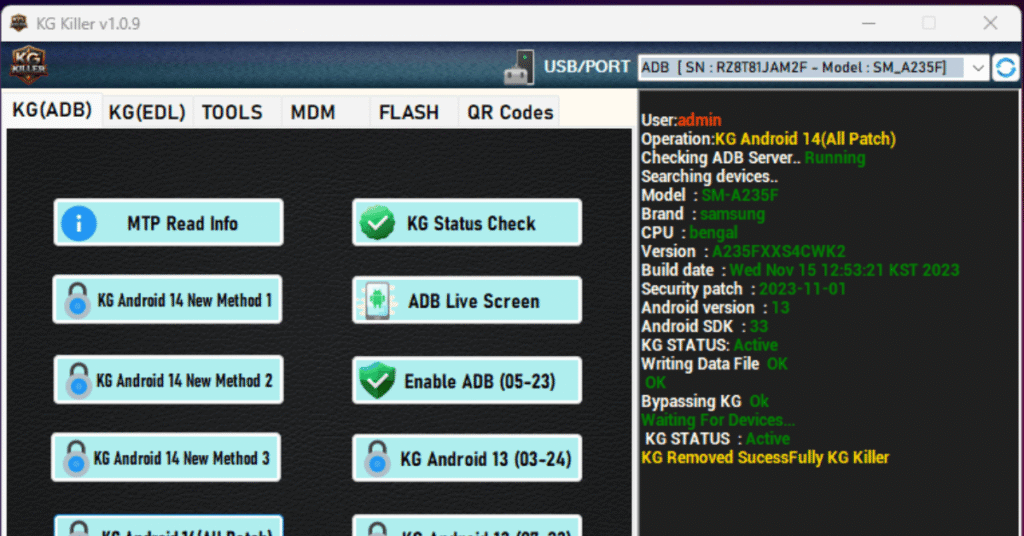This screenshot has width=1024, height=536.
Task: Click the Build date log line
Action: (x=801, y=270)
